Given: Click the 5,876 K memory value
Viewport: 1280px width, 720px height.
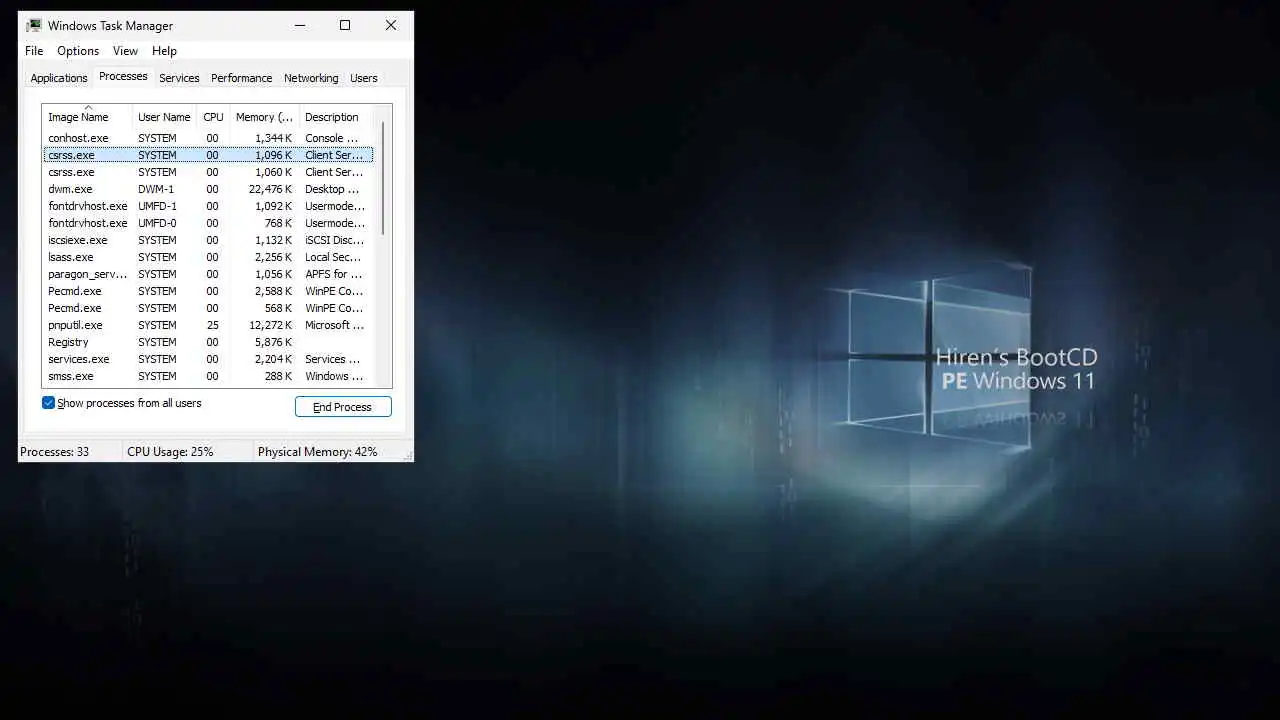Looking at the screenshot, I should (273, 342).
